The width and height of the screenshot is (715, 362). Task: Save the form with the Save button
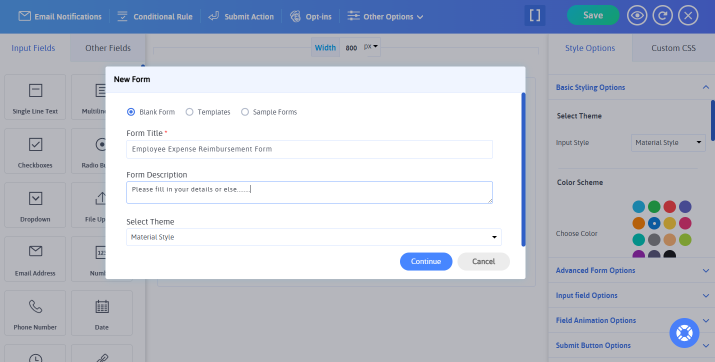(593, 16)
